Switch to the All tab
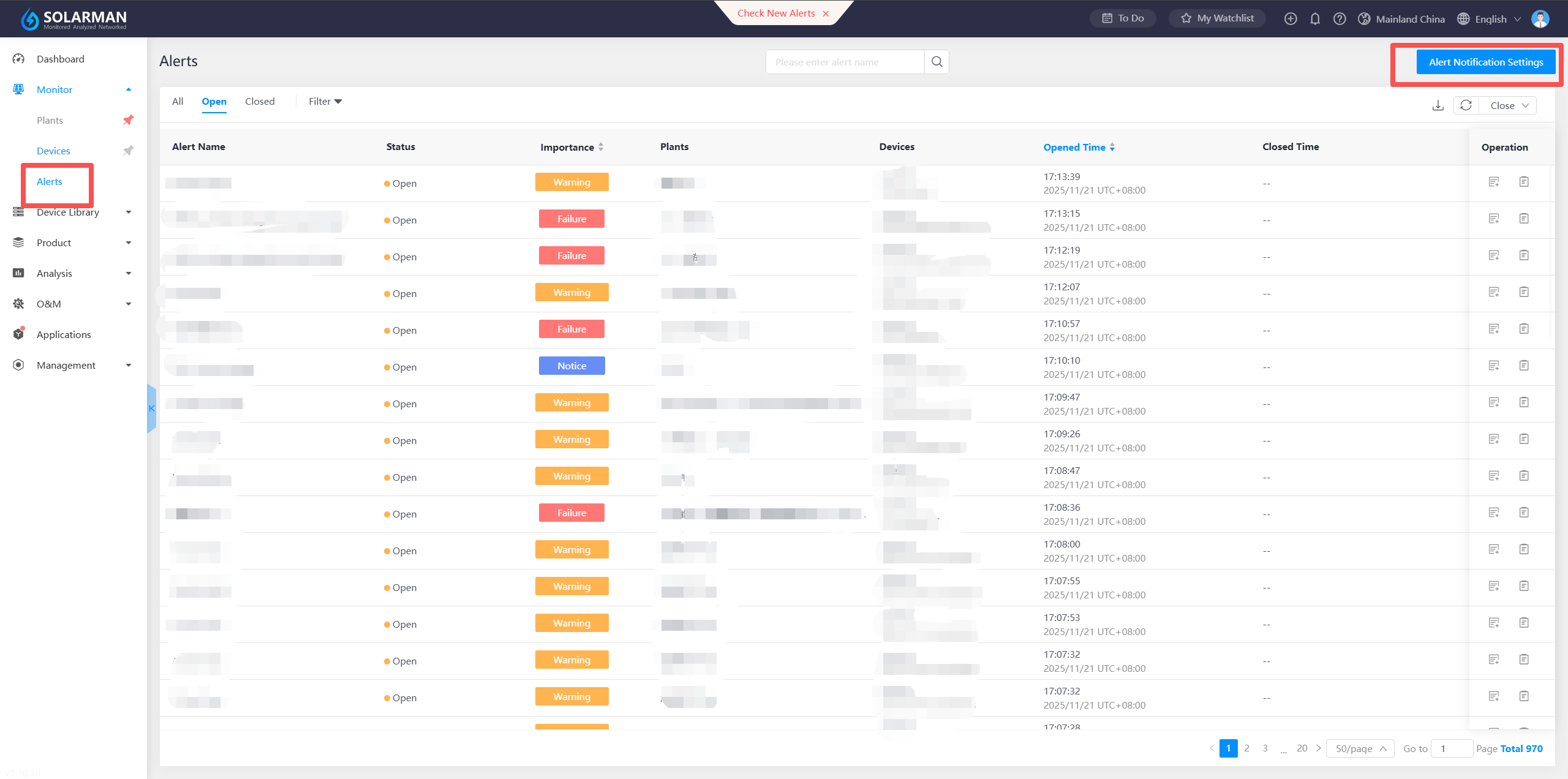Screen dimensions: 1568x779 [x=178, y=102]
